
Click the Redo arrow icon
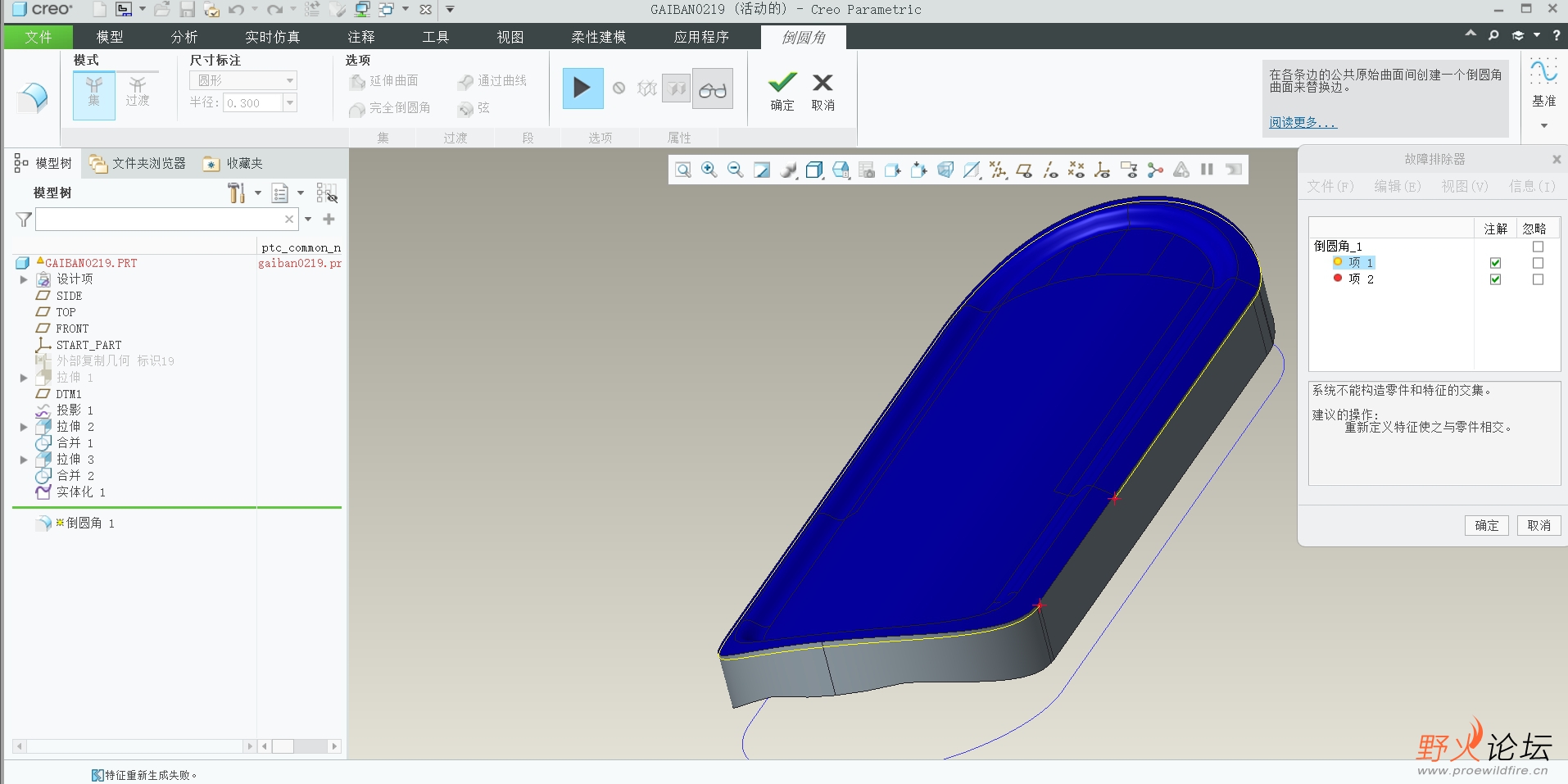(274, 10)
